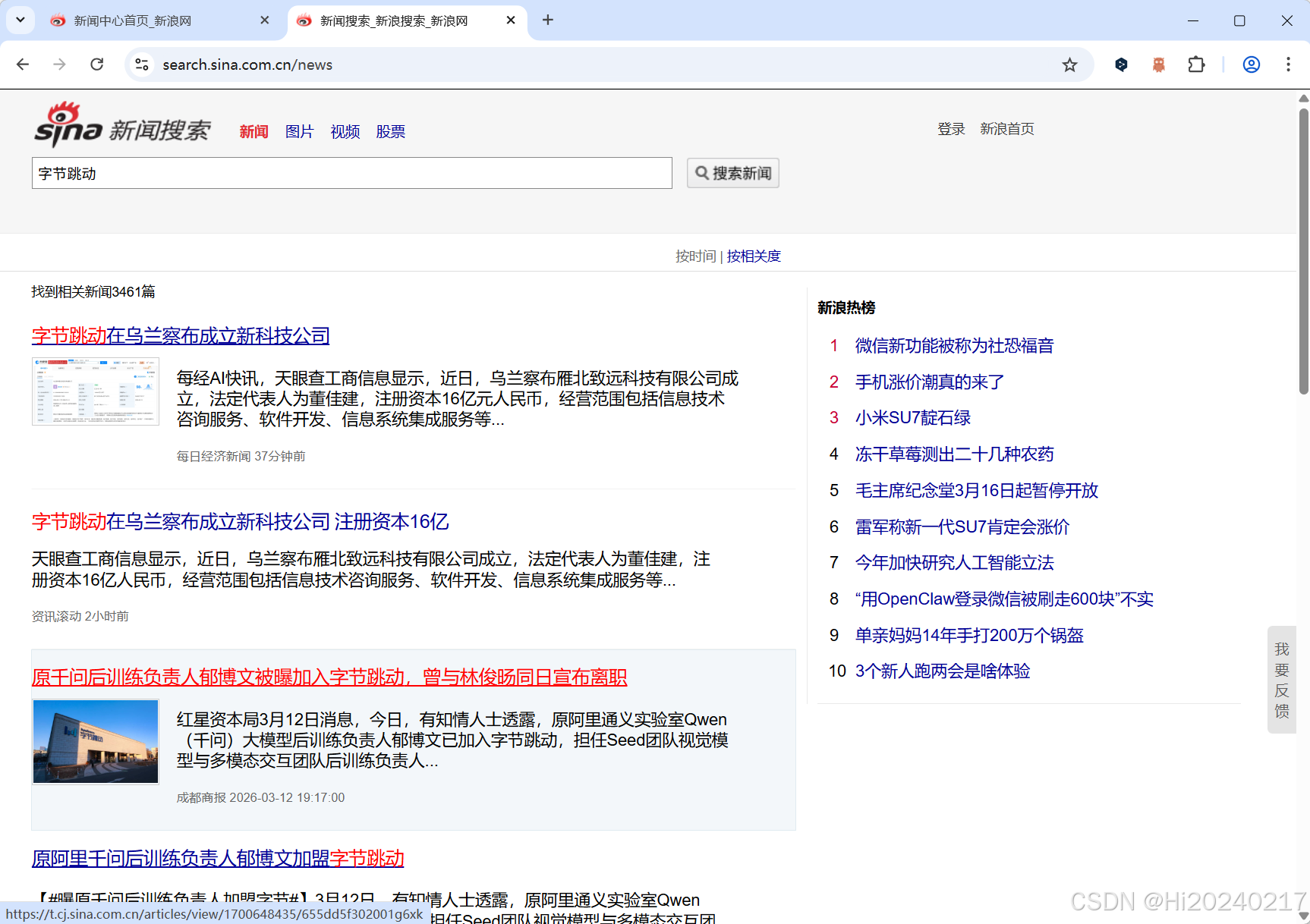The width and height of the screenshot is (1310, 924).
Task: Open the Extensions puzzle icon
Action: [1196, 64]
